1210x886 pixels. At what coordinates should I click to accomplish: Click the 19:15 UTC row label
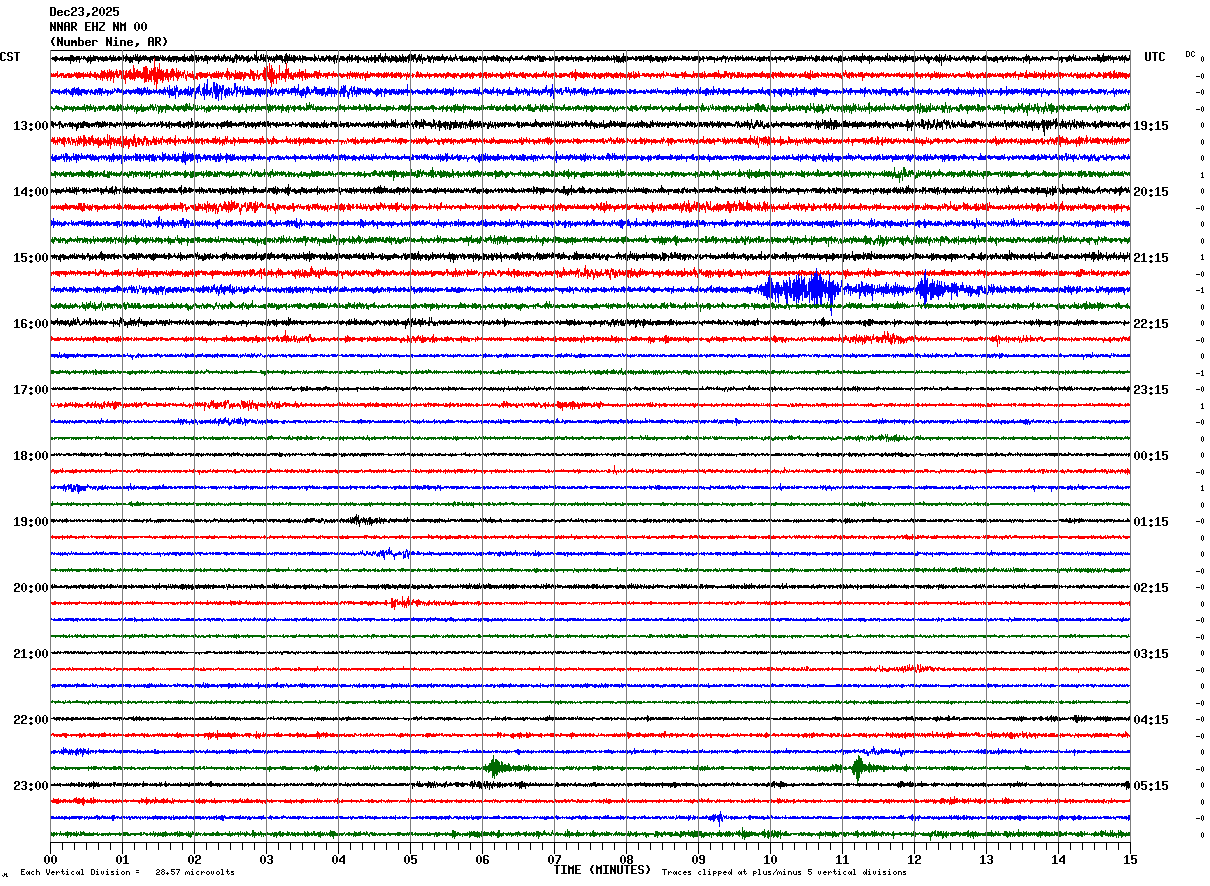[1151, 126]
